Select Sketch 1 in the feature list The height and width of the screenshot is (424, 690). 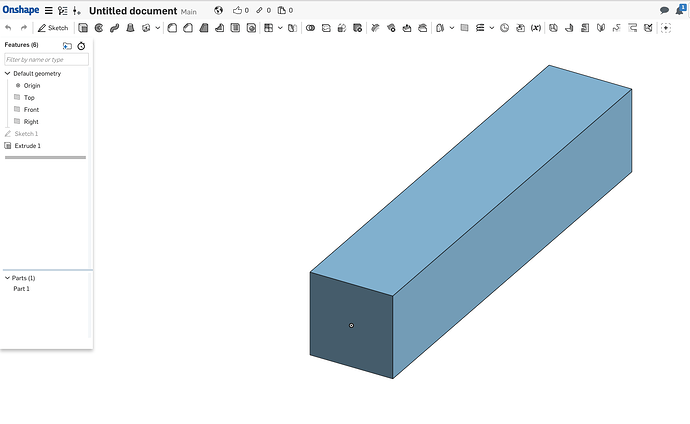26,134
